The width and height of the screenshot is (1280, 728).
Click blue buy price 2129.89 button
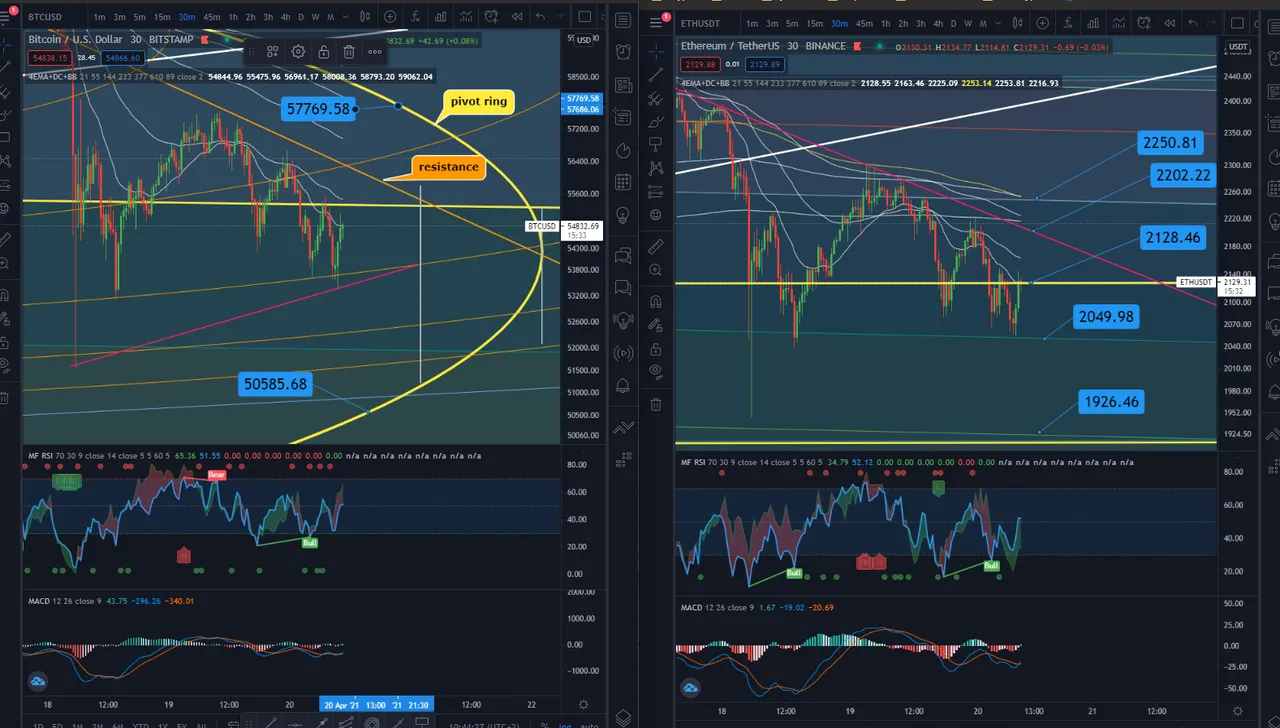coord(765,64)
